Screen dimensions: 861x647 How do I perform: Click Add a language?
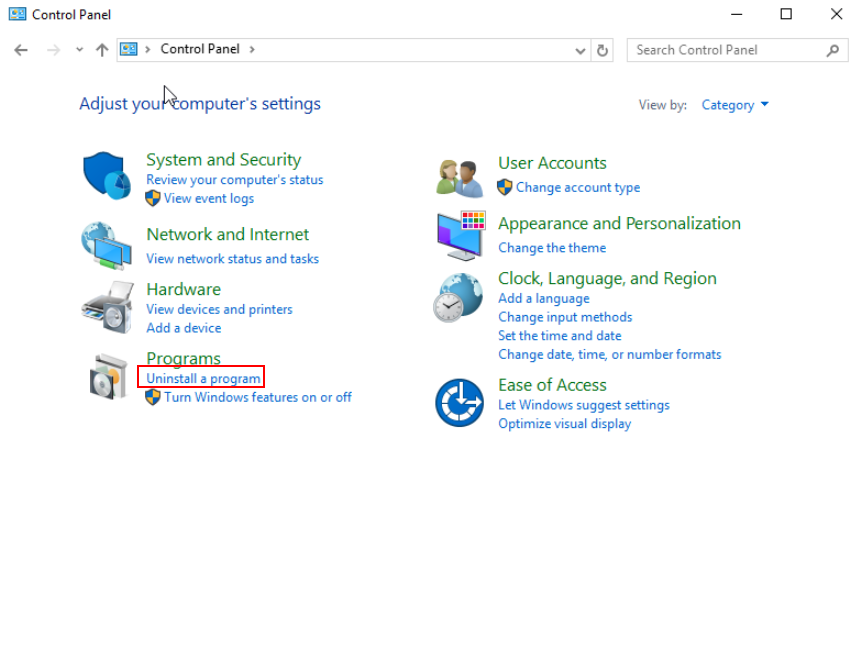pos(544,298)
